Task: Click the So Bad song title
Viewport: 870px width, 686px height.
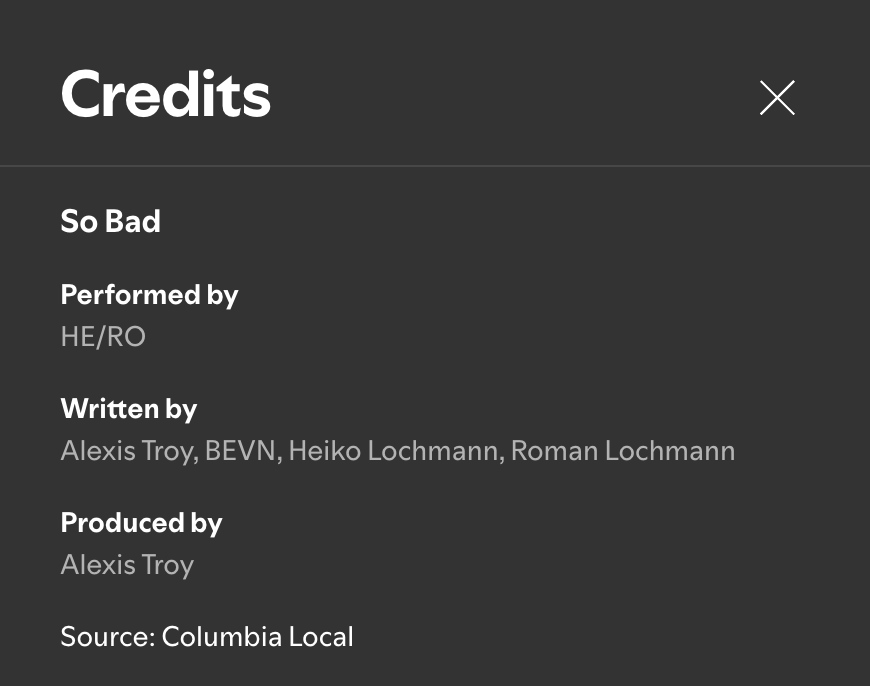Action: [110, 221]
